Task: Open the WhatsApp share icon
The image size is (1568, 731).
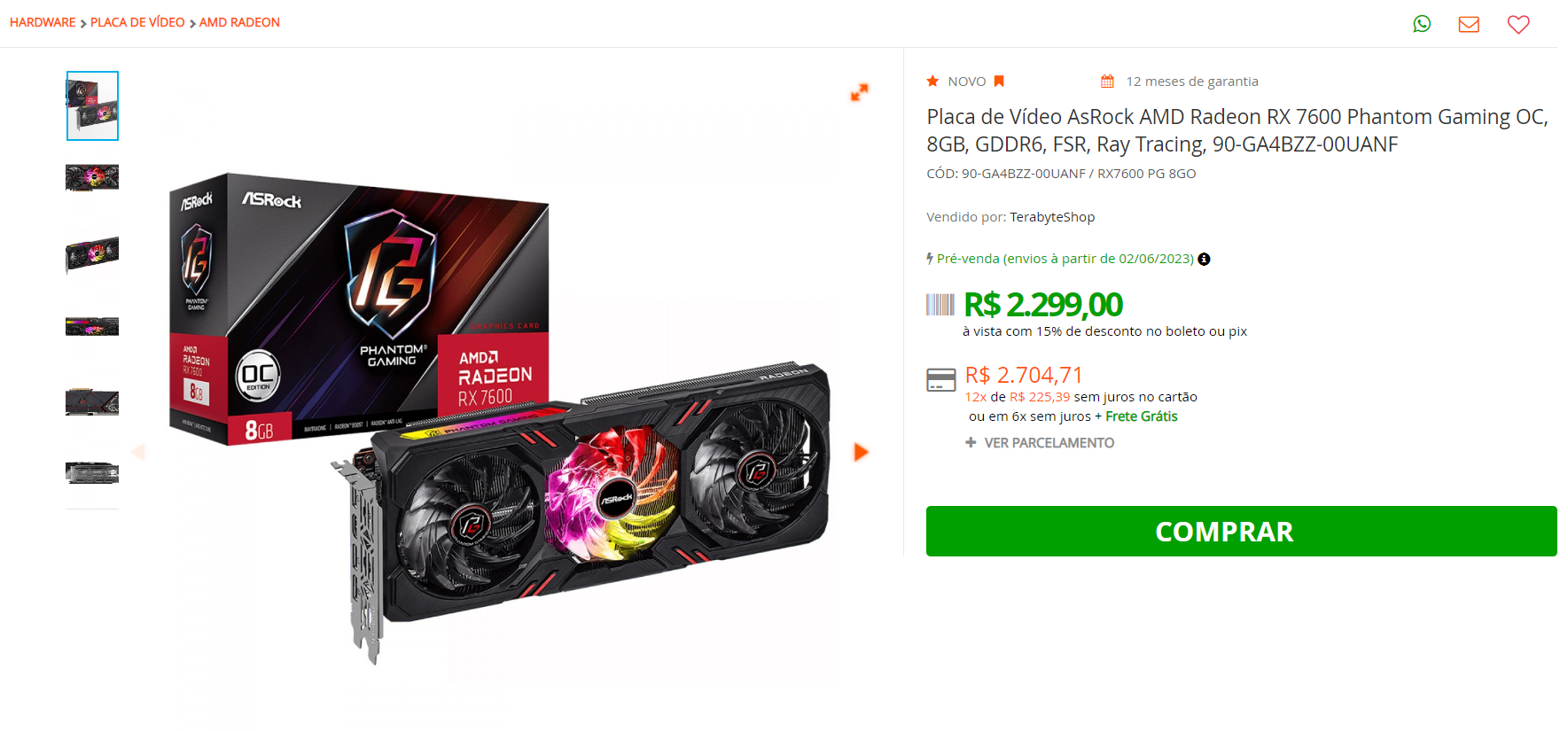Action: click(1422, 24)
